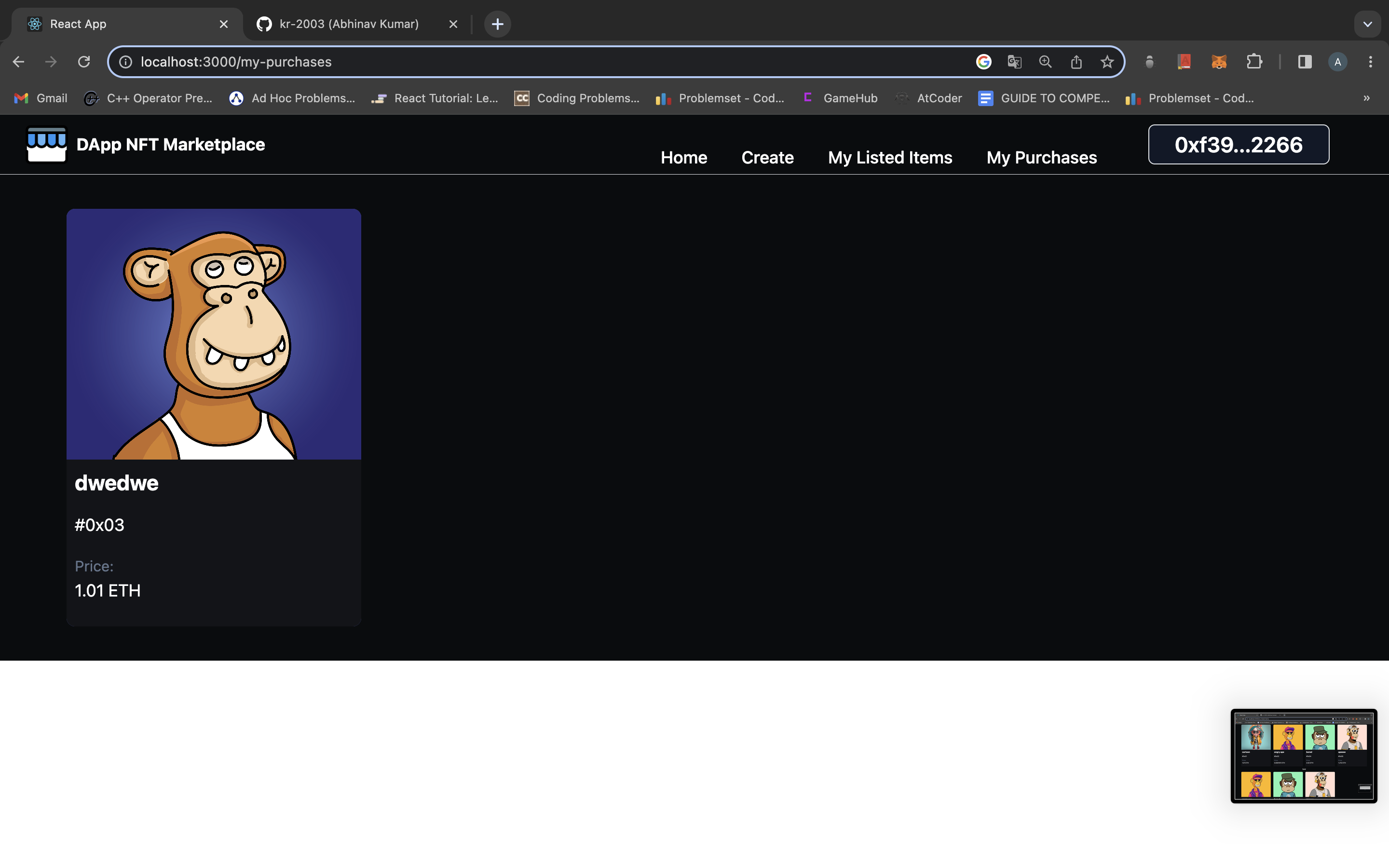Reload the page

[84, 61]
